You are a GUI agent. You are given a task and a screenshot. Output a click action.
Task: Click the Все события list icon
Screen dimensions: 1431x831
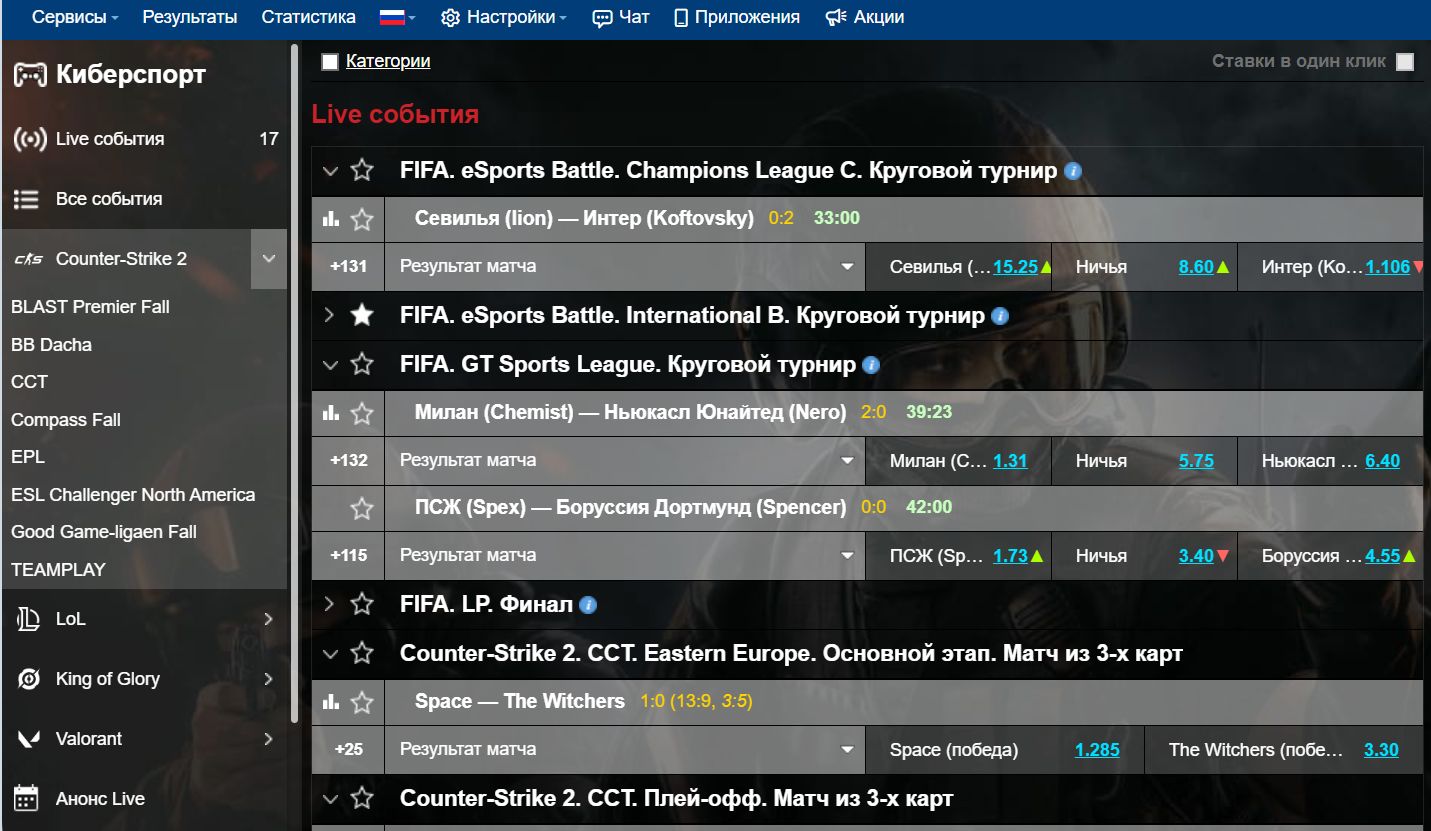click(26, 199)
